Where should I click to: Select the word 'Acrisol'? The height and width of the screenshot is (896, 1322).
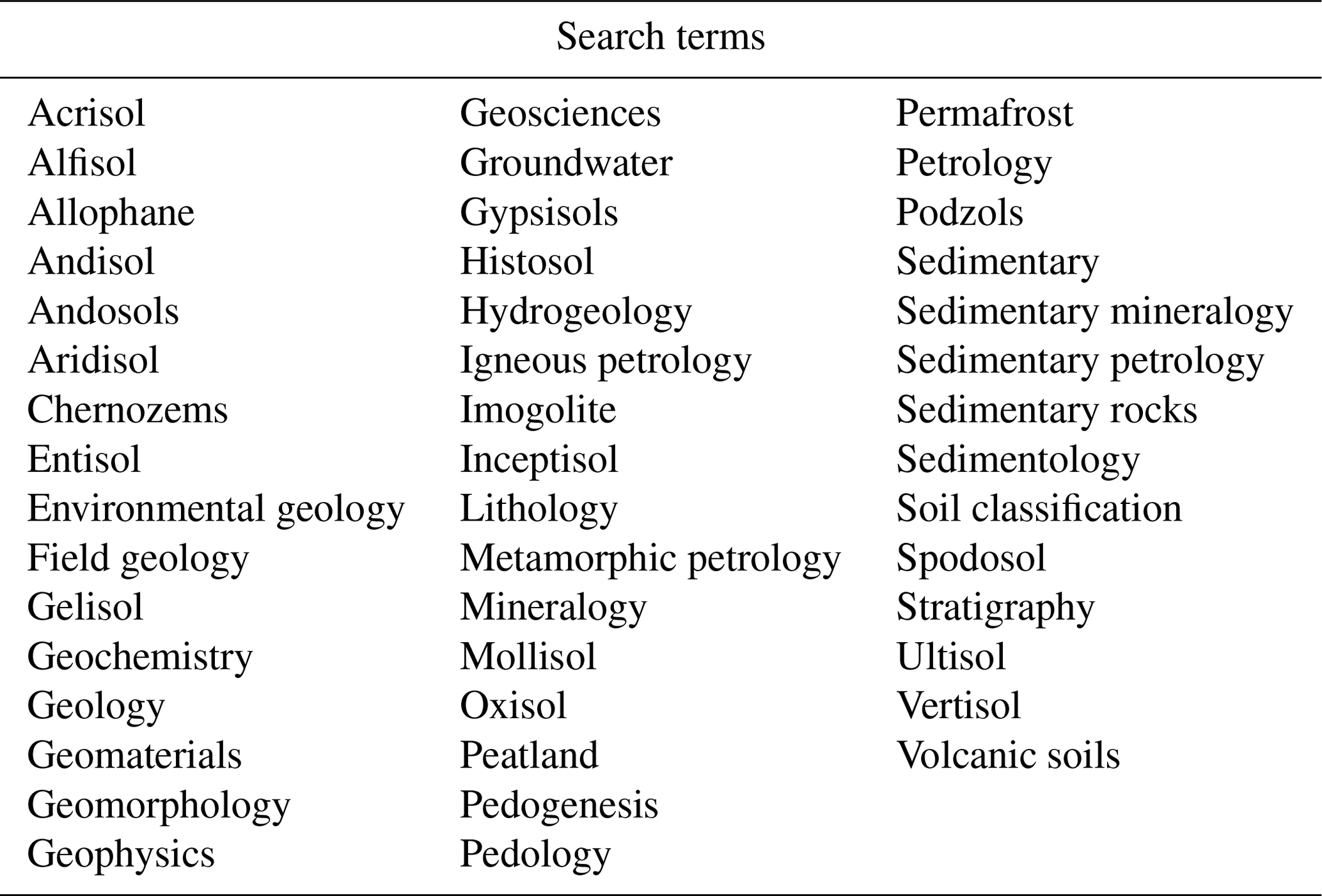click(86, 113)
